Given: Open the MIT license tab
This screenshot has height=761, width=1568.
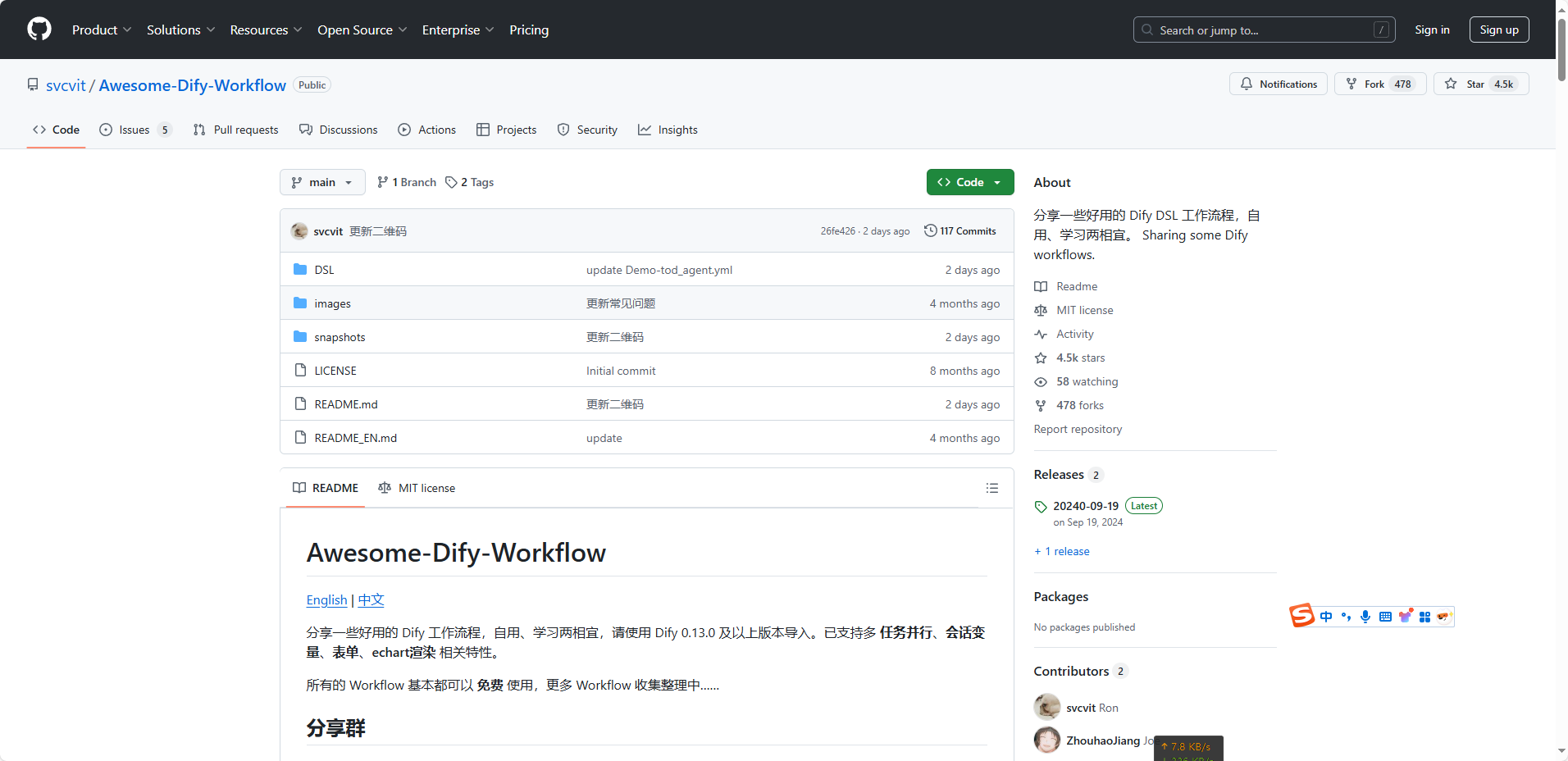Looking at the screenshot, I should 417,489.
